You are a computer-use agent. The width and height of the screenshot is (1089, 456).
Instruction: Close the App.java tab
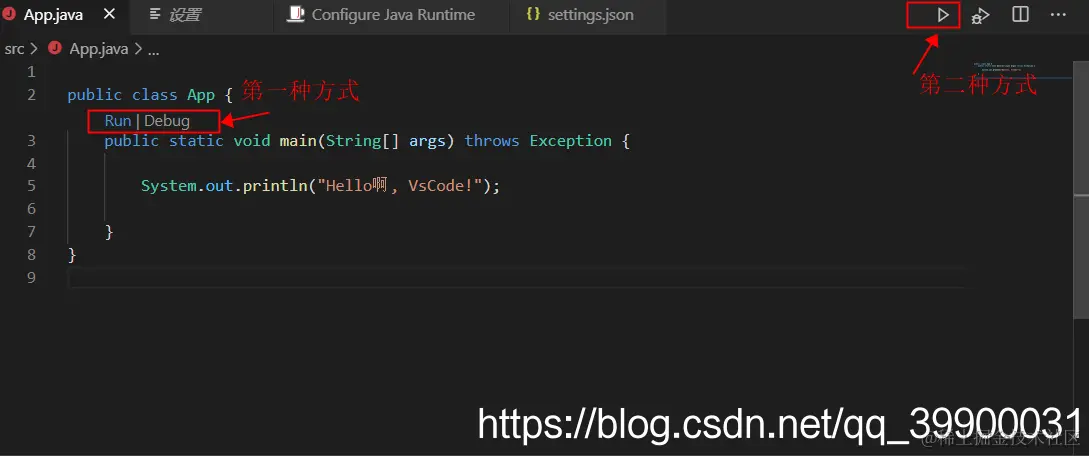(x=110, y=15)
